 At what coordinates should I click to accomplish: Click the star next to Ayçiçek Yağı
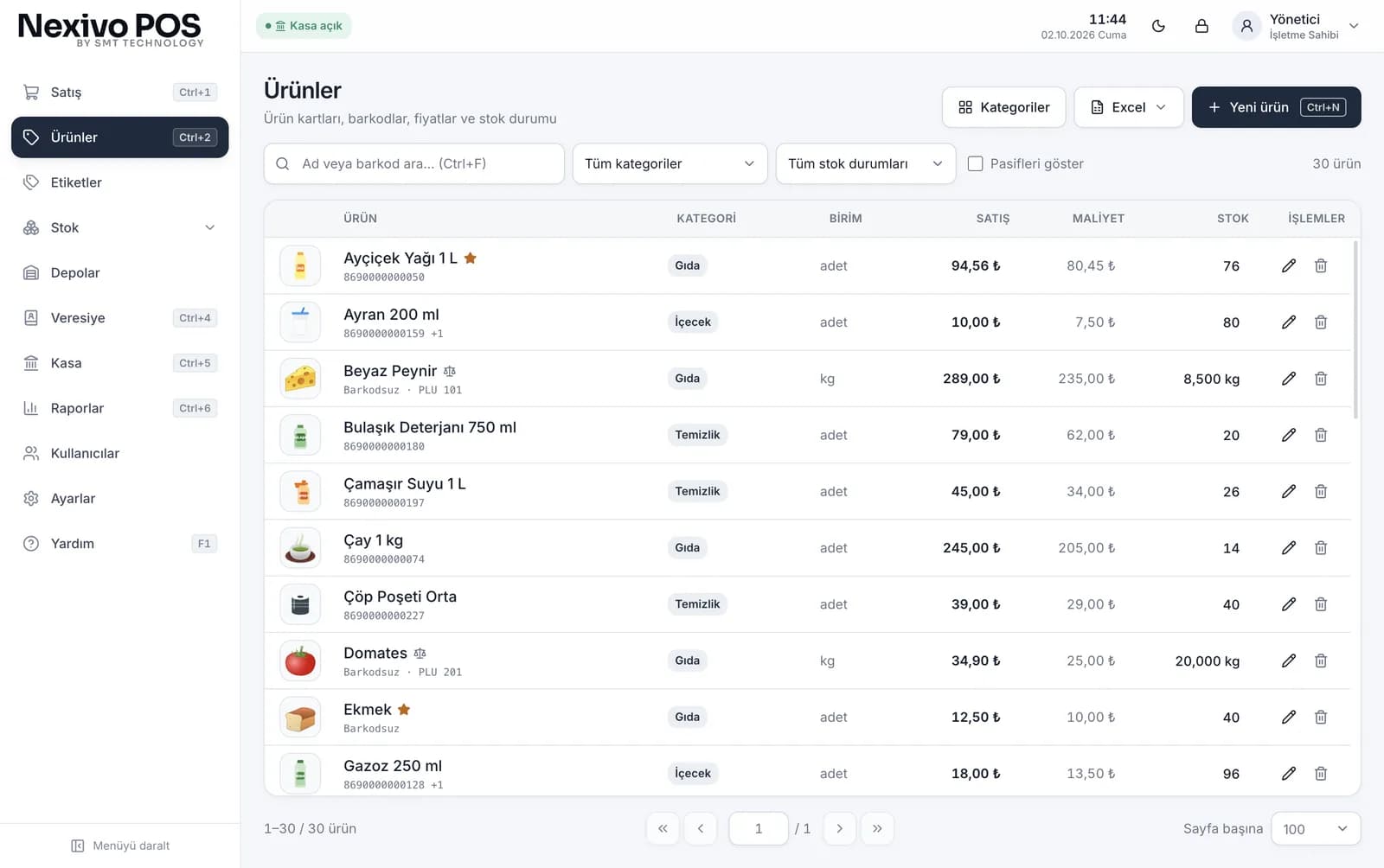pos(471,258)
